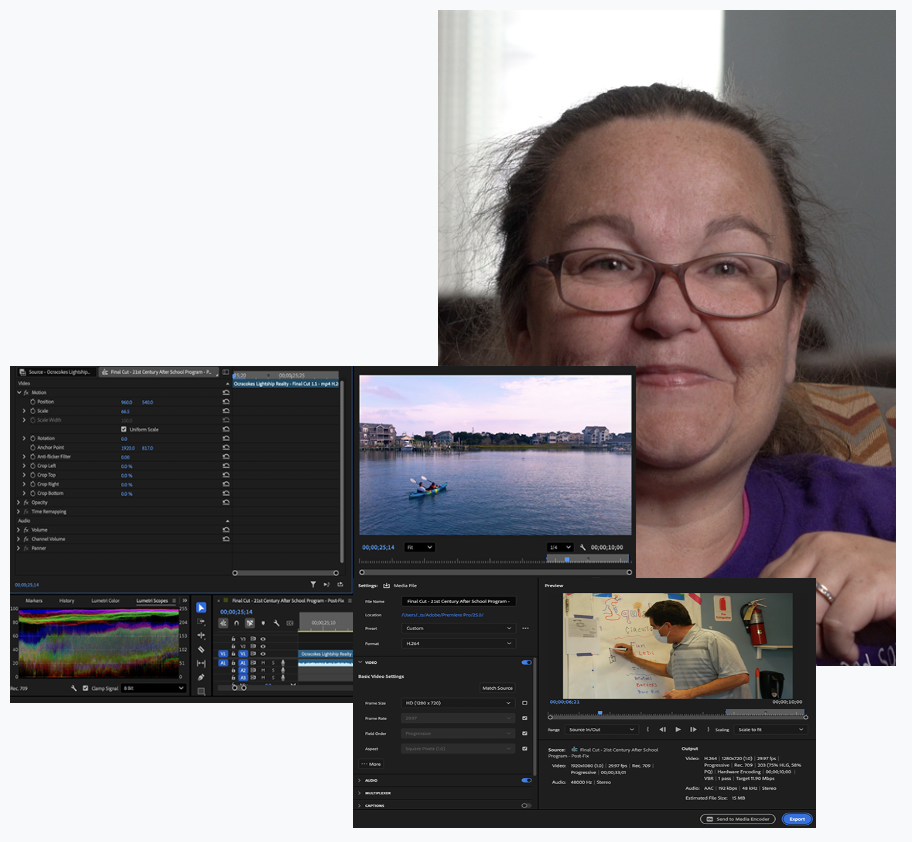Toggle insert sequences as nests button
Screen dimensions: 912x842
[223, 623]
